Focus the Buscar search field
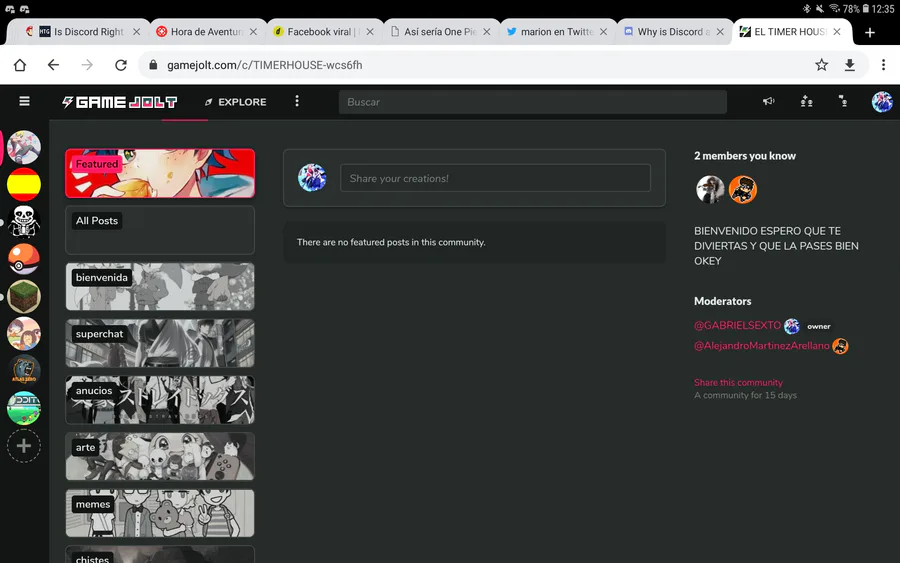 (x=533, y=102)
